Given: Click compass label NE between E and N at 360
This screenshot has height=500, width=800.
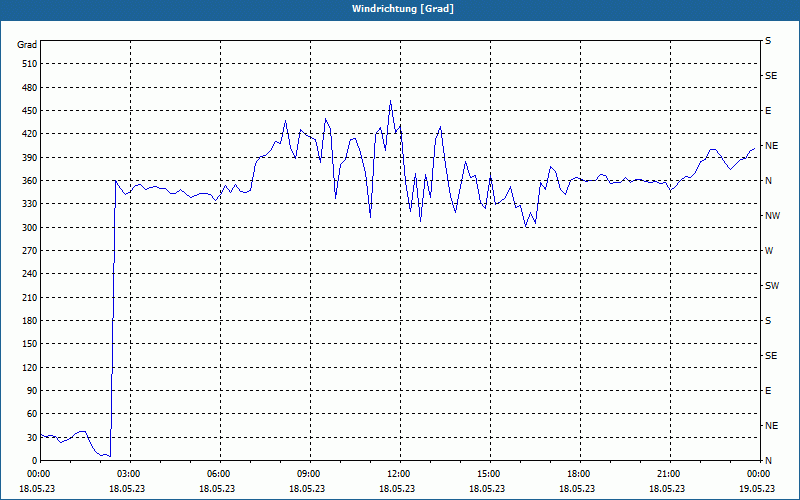Looking at the screenshot, I should (772, 146).
